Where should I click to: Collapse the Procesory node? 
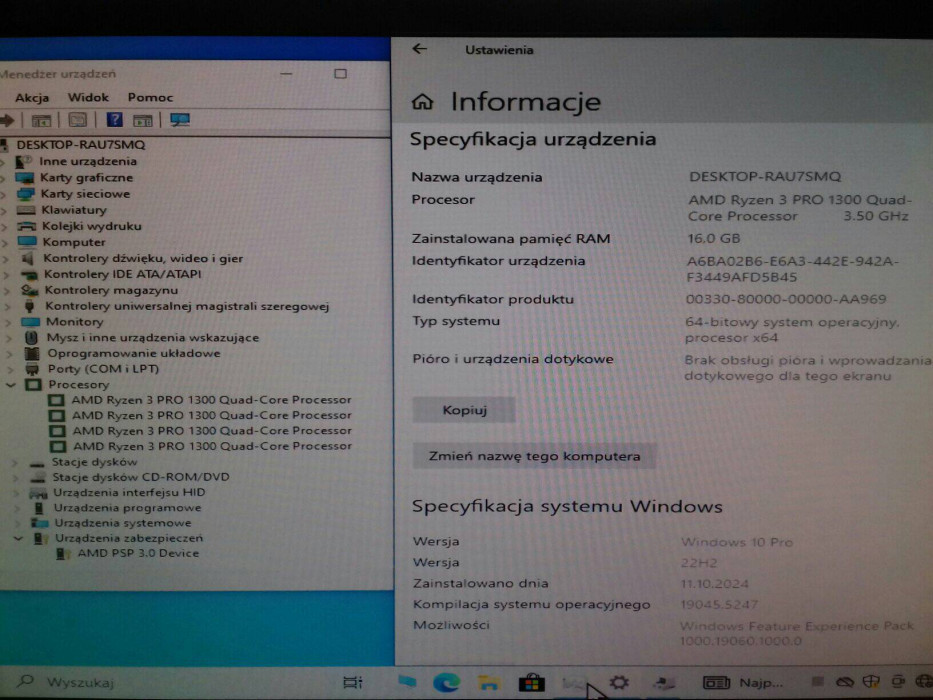coord(11,385)
